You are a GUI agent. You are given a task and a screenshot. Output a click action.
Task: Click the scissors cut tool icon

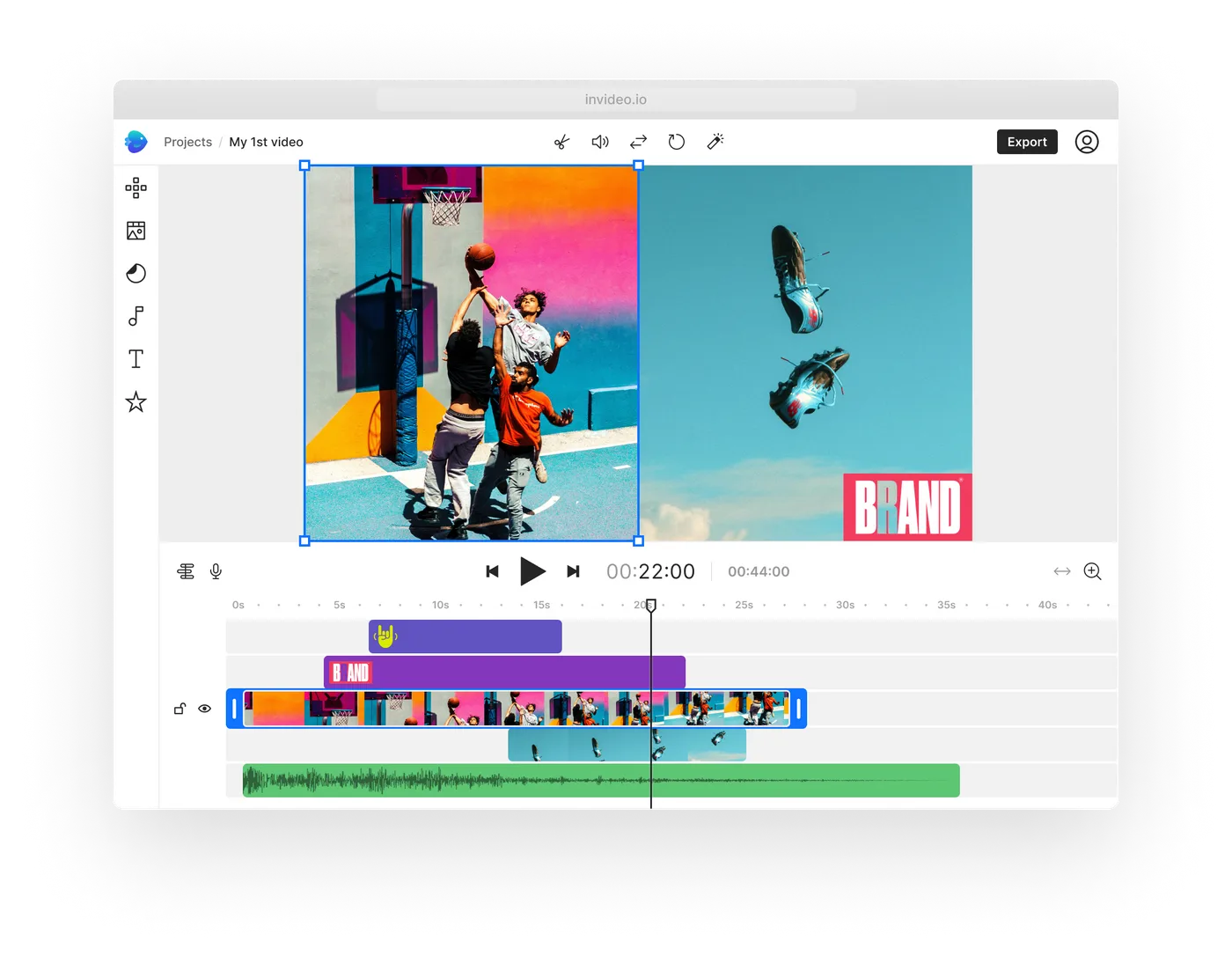pyautogui.click(x=562, y=142)
